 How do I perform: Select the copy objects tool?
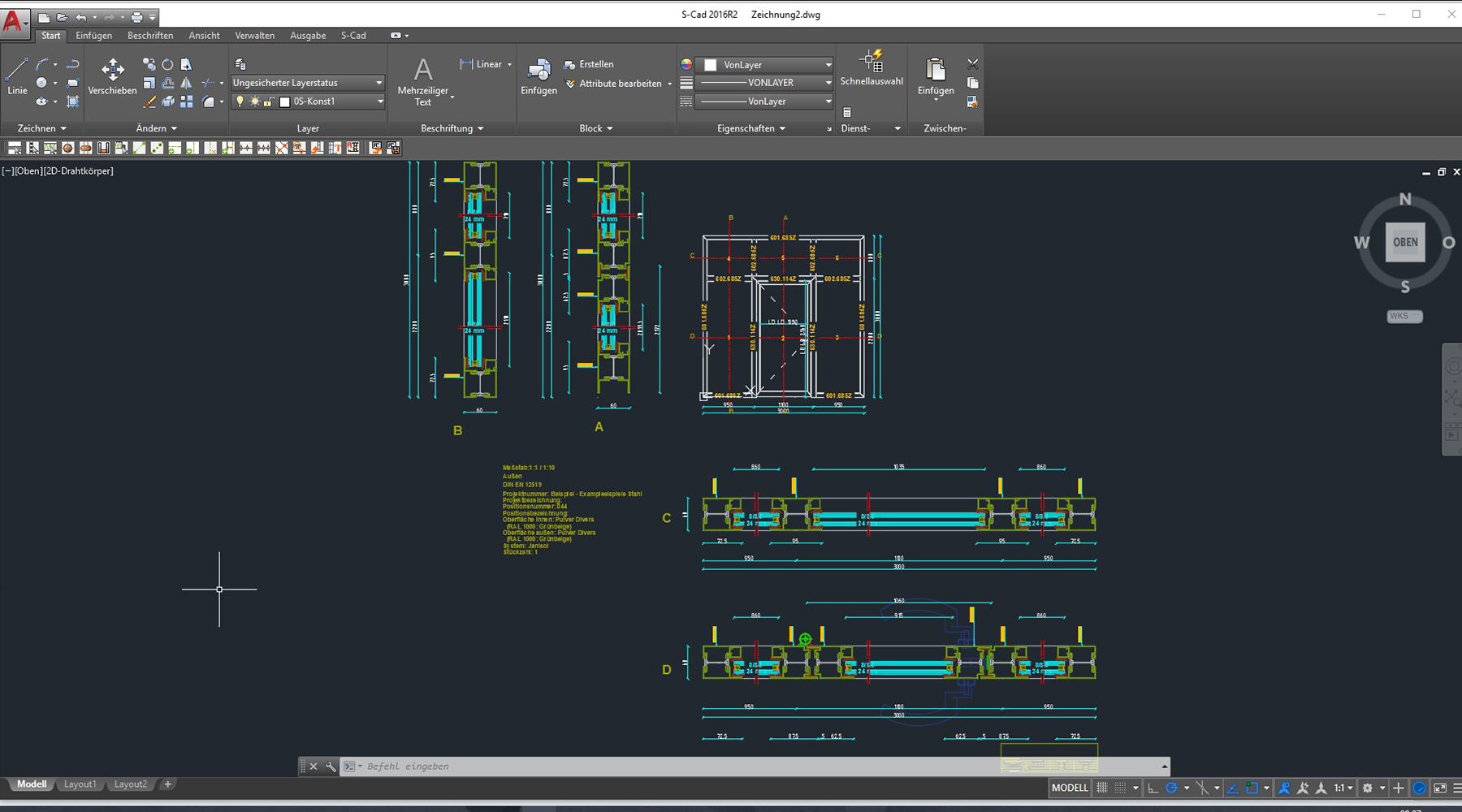(x=149, y=63)
